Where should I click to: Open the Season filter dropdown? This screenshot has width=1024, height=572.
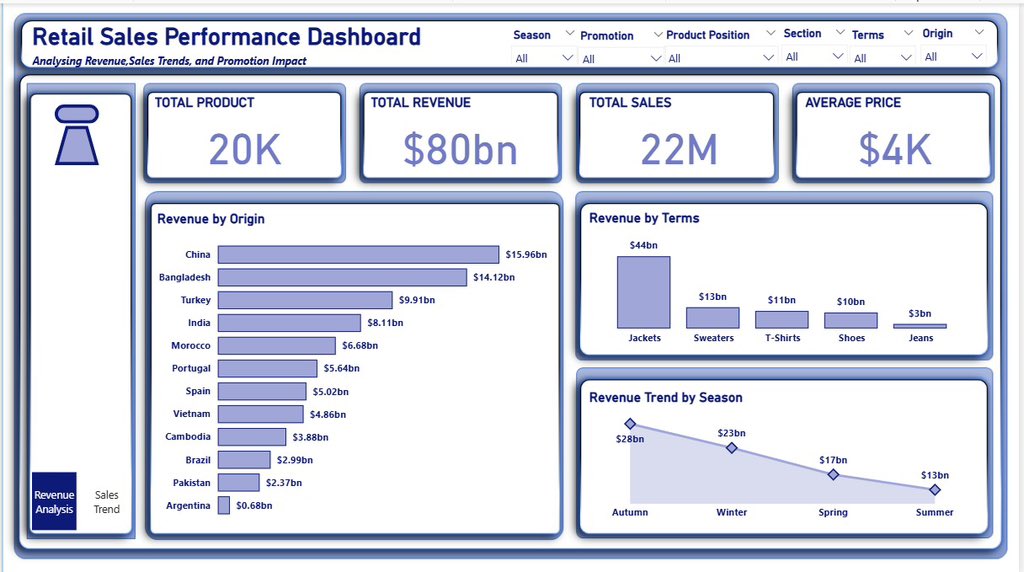tap(543, 58)
